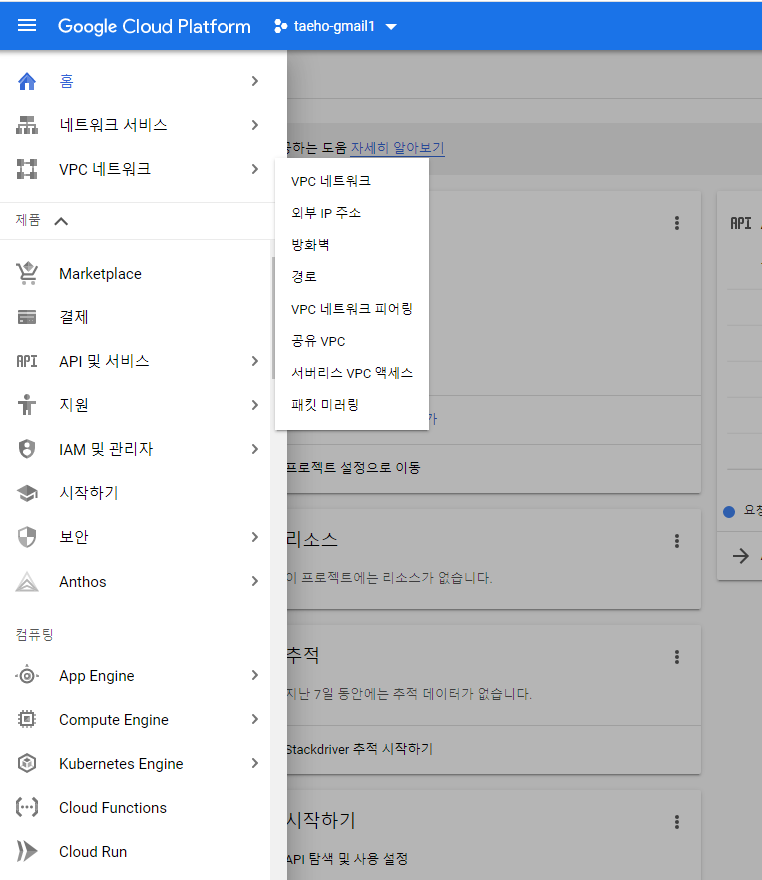Select 공유 VPC submenu item
Viewport: 762px width, 880px height.
pos(352,341)
